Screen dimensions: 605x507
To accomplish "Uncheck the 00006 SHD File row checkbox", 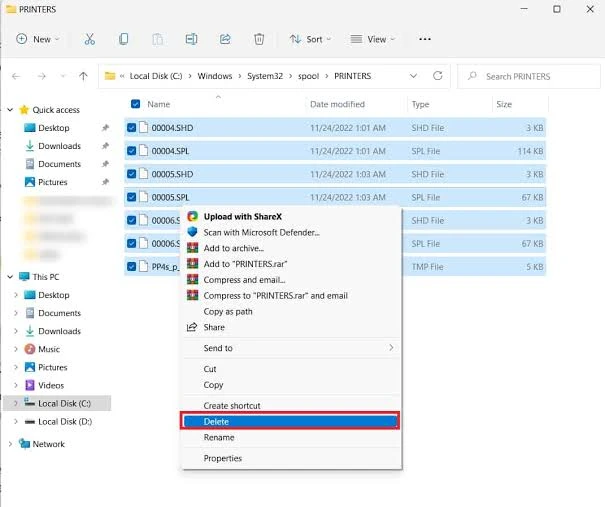I will point(132,220).
